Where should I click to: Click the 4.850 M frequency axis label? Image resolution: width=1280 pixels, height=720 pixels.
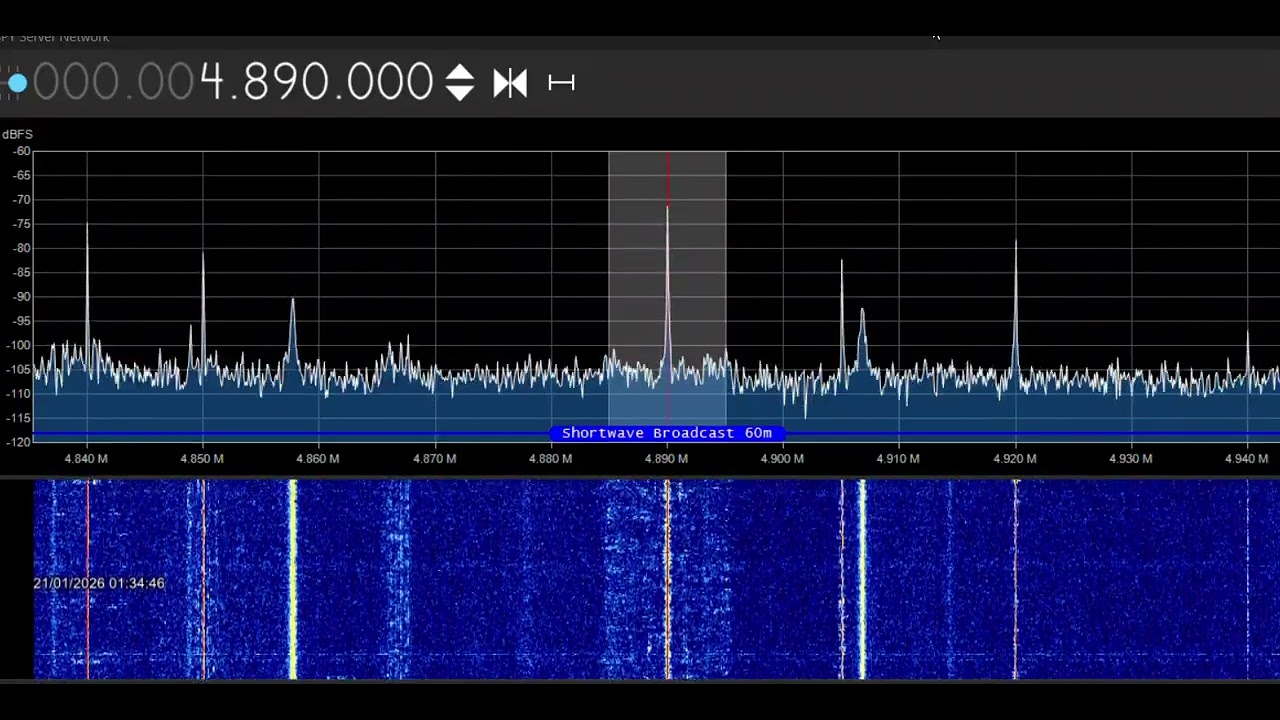point(202,459)
